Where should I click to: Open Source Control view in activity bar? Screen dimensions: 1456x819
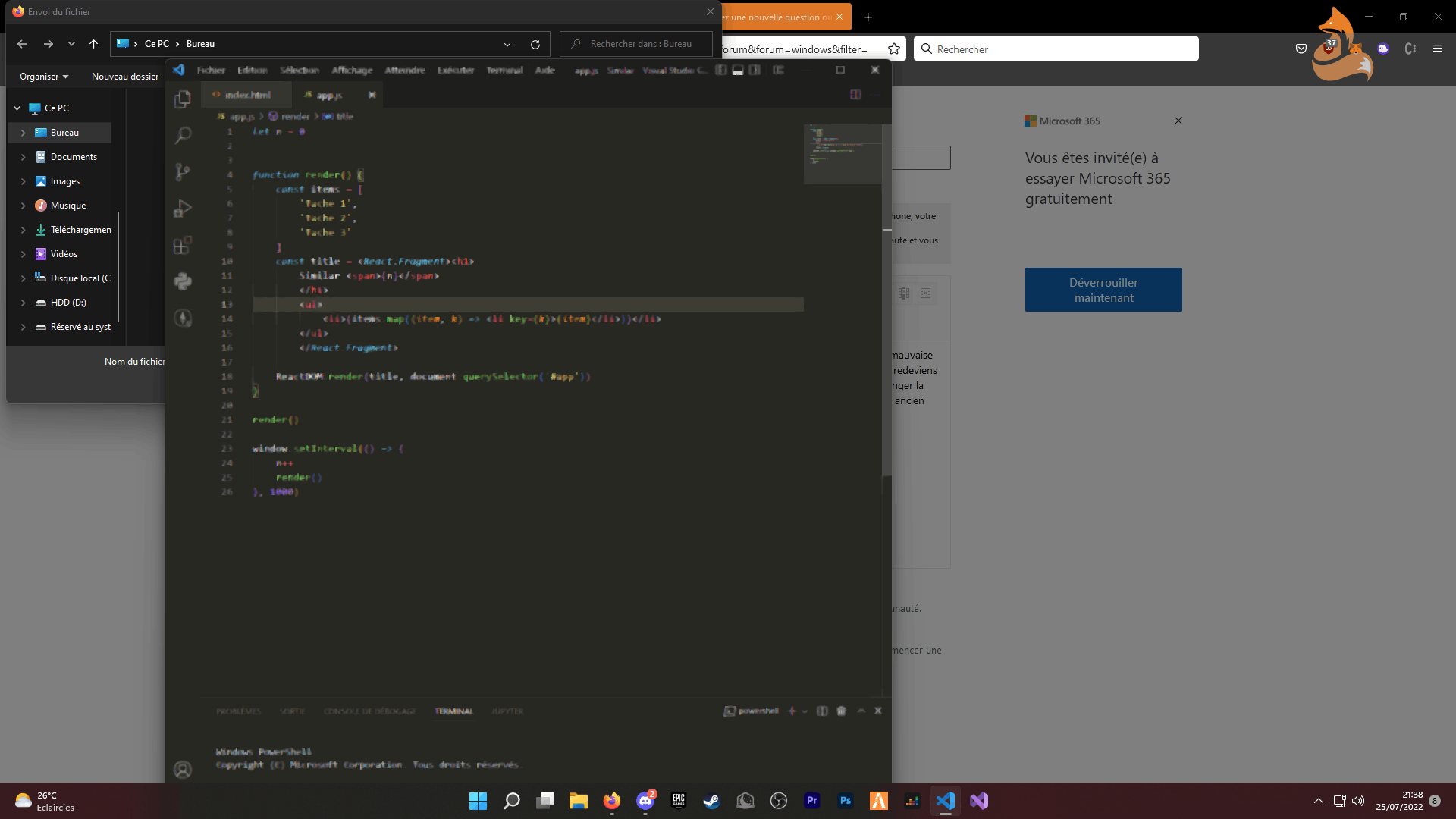pyautogui.click(x=183, y=172)
